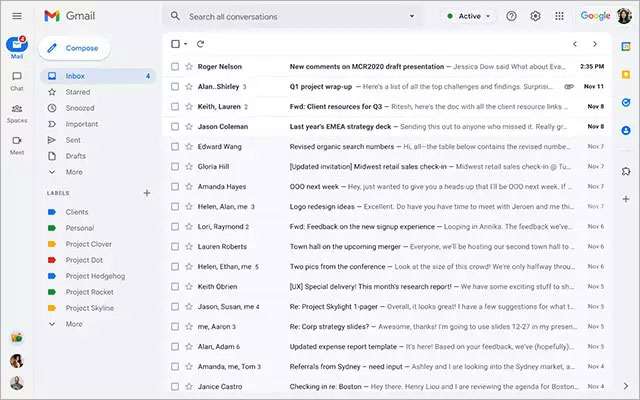Open the Chat section in left rail
Image resolution: width=640 pixels, height=400 pixels.
(x=17, y=80)
